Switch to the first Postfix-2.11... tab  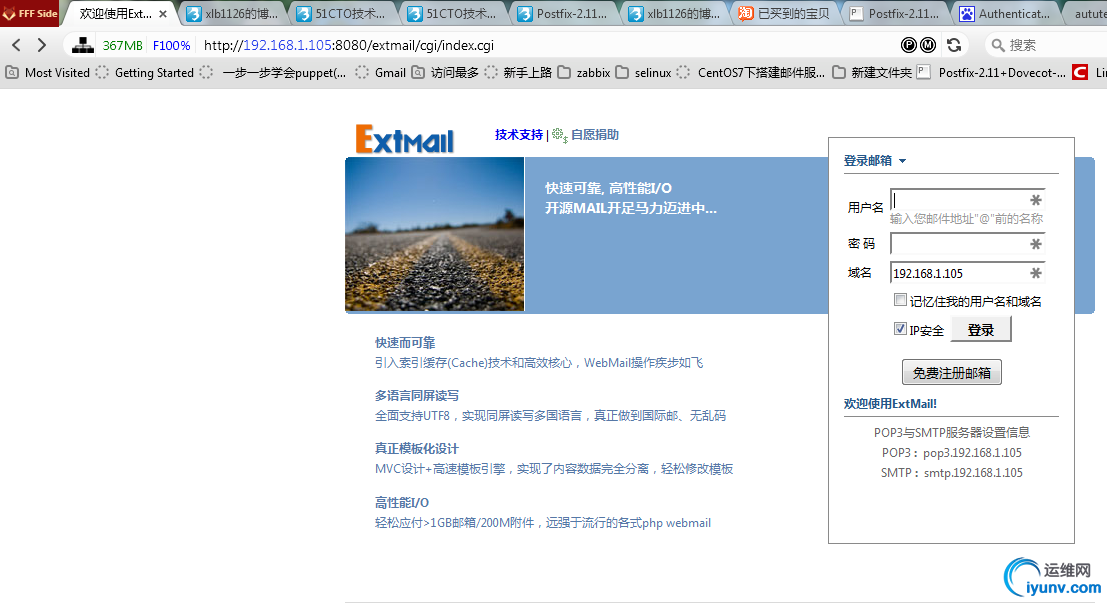point(562,13)
